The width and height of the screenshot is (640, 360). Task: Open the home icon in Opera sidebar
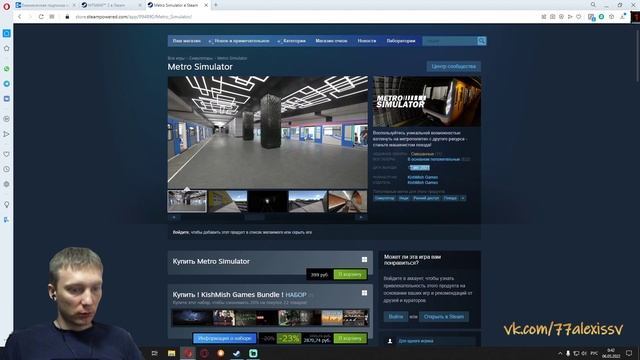[x=6, y=48]
